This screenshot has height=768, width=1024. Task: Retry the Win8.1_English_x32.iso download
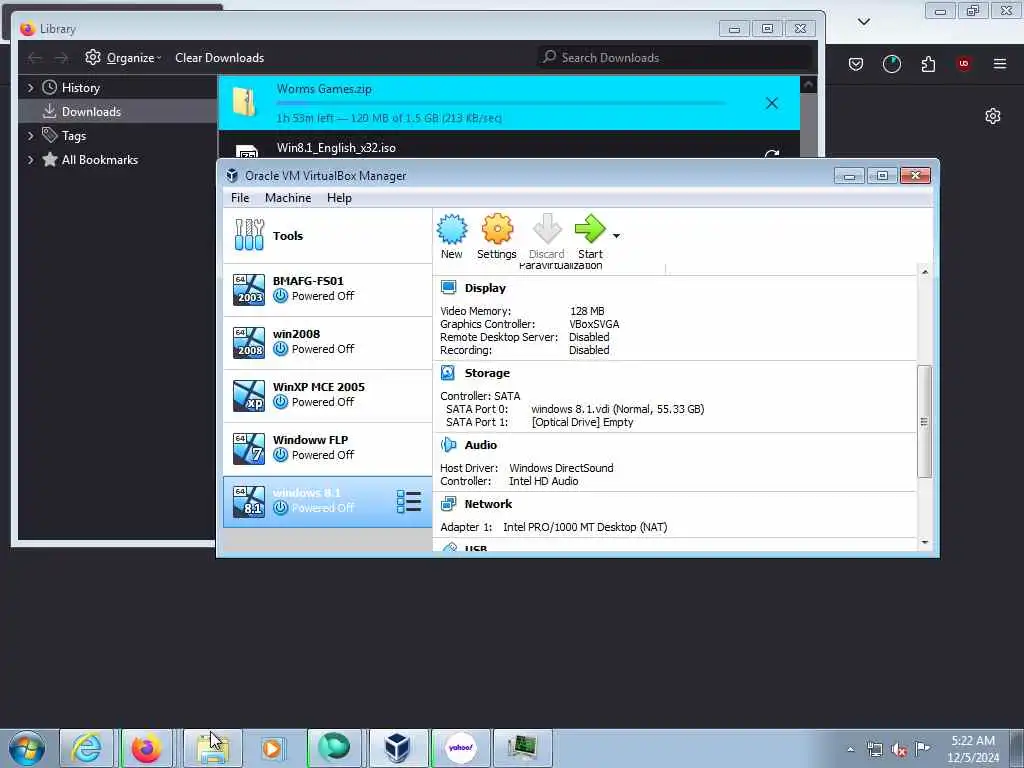point(772,154)
